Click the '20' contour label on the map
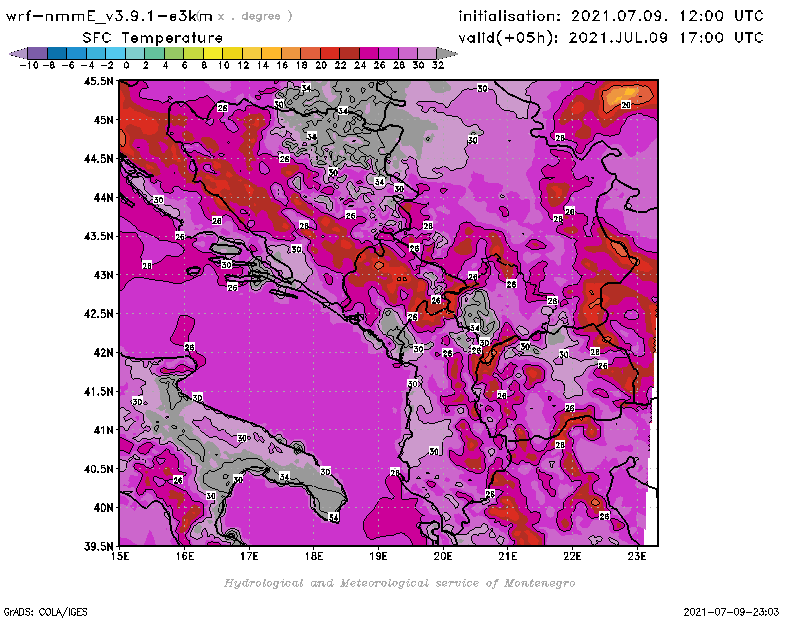The width and height of the screenshot is (800, 618). point(626,105)
